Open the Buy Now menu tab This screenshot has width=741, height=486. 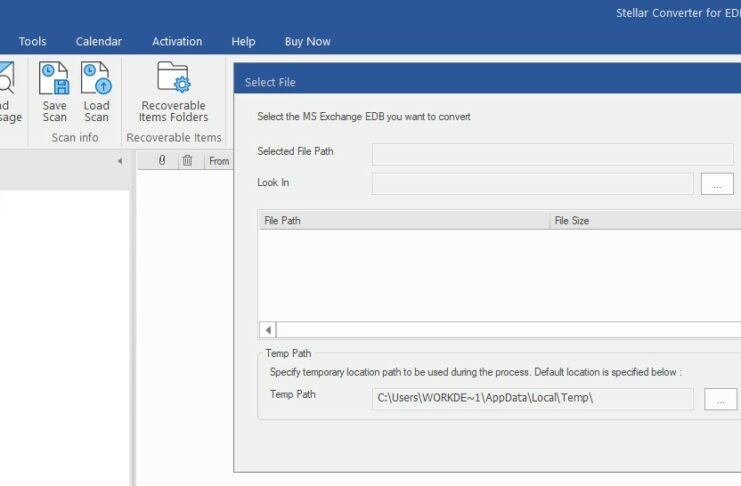[308, 42]
